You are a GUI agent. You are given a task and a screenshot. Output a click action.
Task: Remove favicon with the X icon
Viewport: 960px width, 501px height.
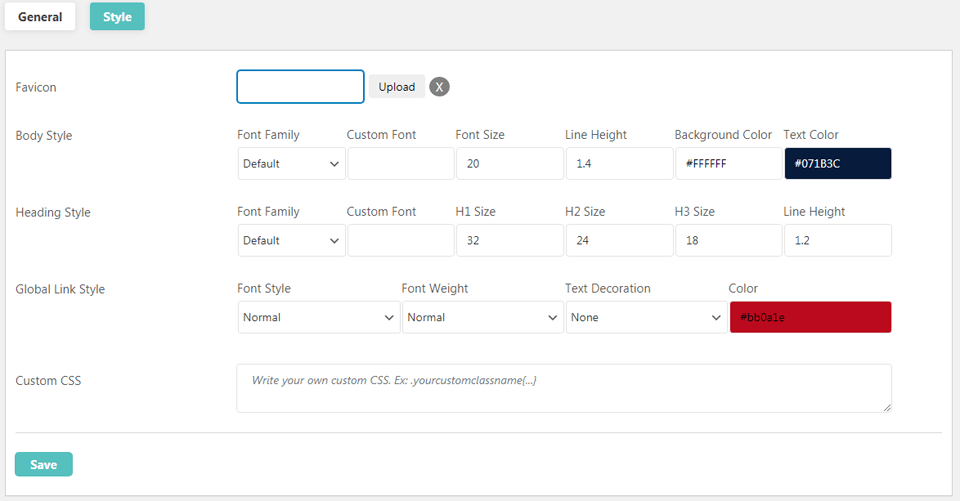[439, 87]
